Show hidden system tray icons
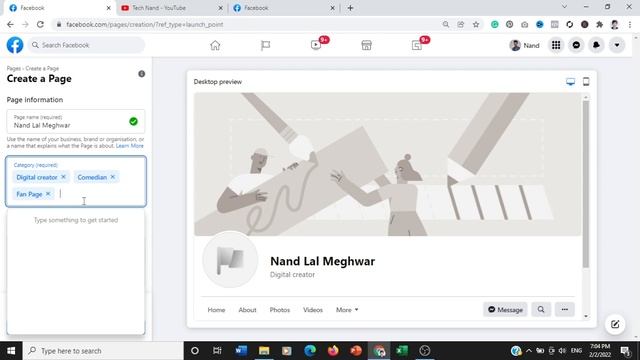Image resolution: width=640 pixels, height=360 pixels. tap(529, 351)
